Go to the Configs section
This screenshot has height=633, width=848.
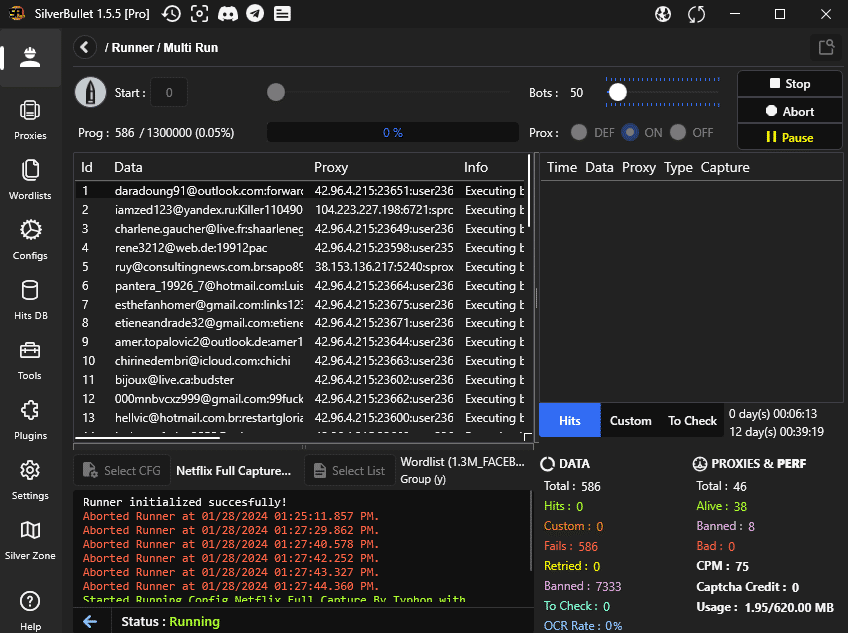click(x=30, y=238)
